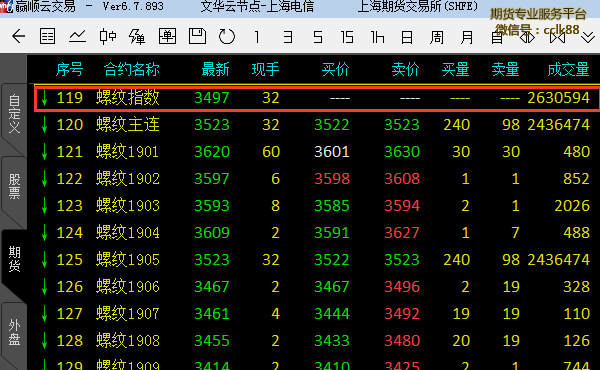The width and height of the screenshot is (600, 370).
Task: Click the back arrow icon
Action: point(18,37)
